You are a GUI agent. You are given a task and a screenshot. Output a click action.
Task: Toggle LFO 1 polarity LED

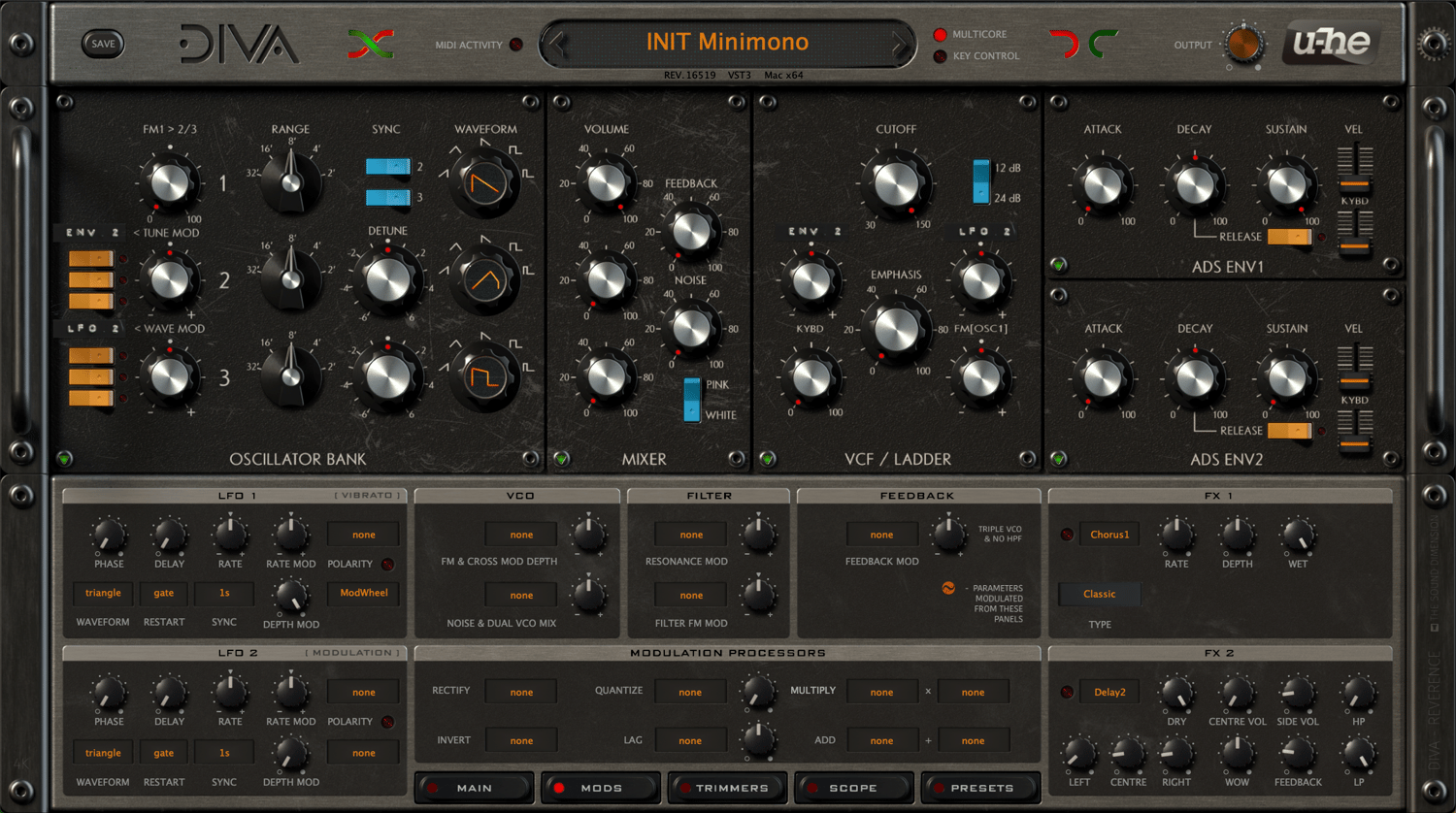(387, 564)
